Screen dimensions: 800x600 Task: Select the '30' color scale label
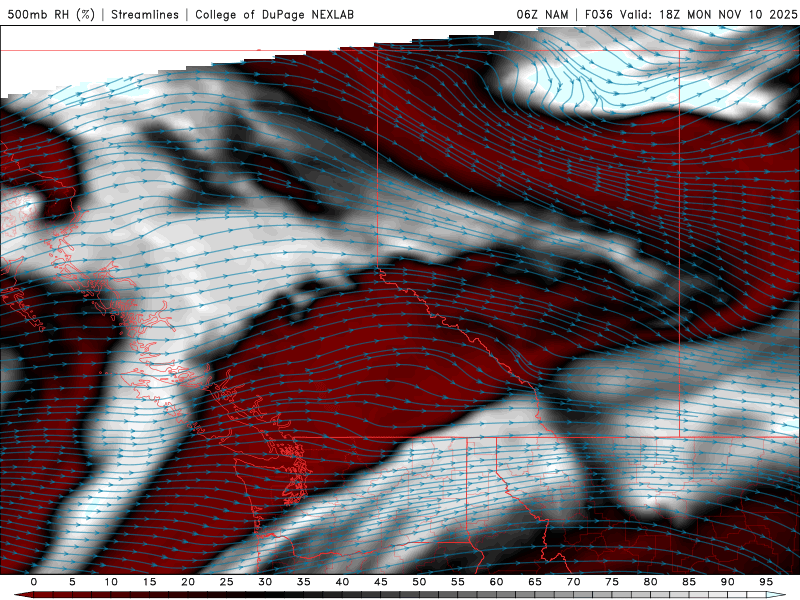click(x=265, y=582)
